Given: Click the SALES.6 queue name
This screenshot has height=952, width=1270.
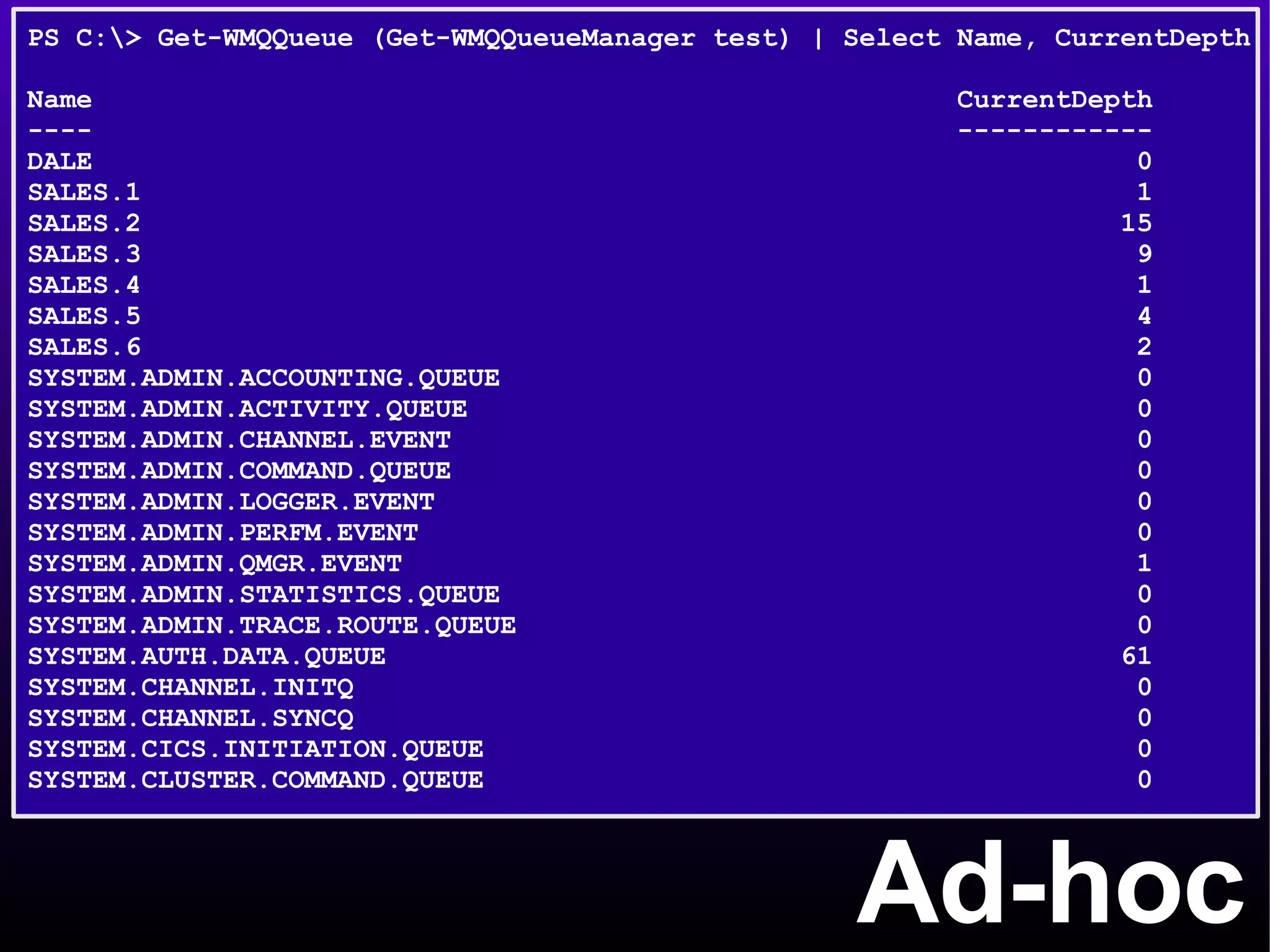Looking at the screenshot, I should (84, 347).
